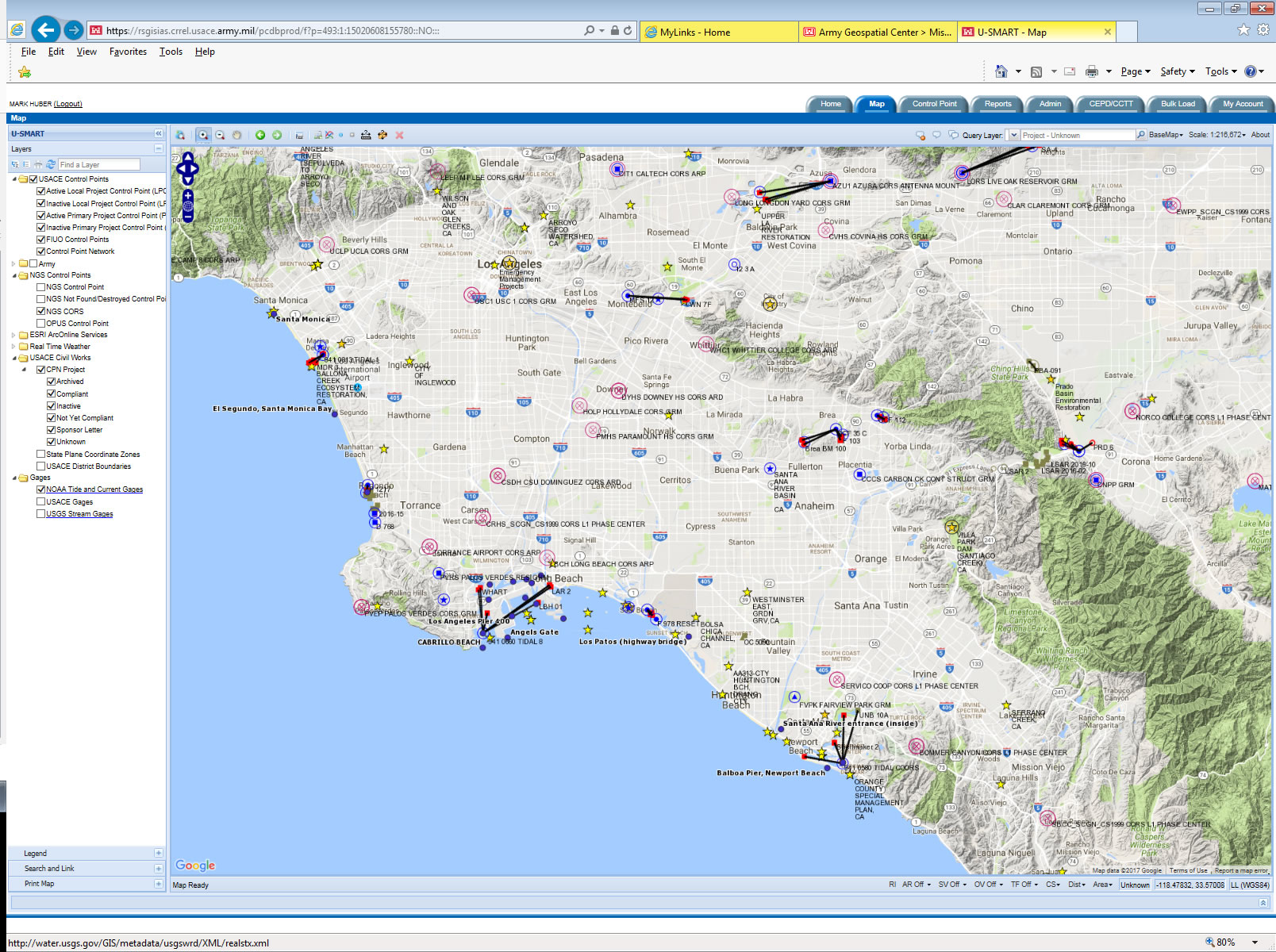This screenshot has height=952, width=1276.
Task: Open the AR Off dropdown in status bar
Action: [916, 885]
